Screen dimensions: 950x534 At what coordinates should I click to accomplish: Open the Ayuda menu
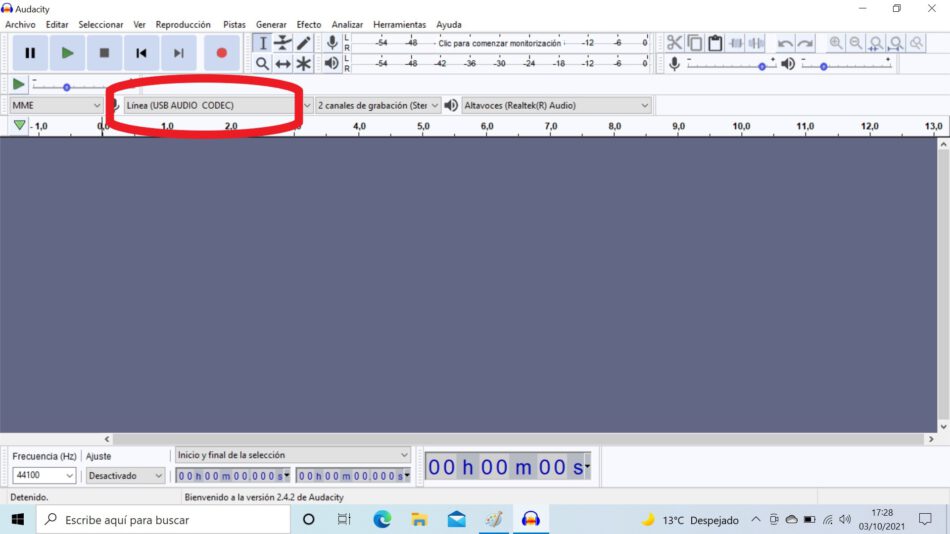[x=449, y=25]
